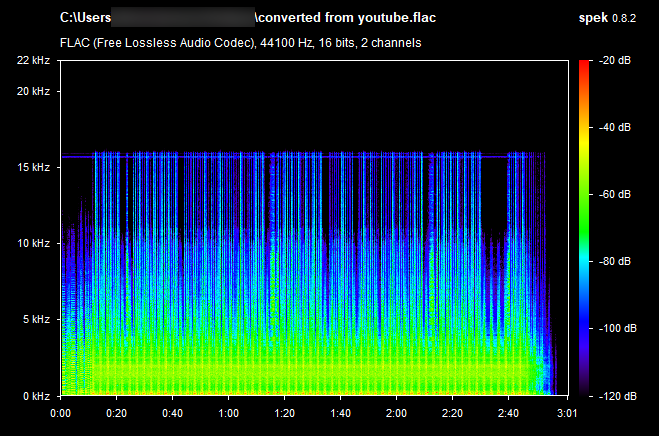Click the spek application name label
659x436 pixels.
593,18
